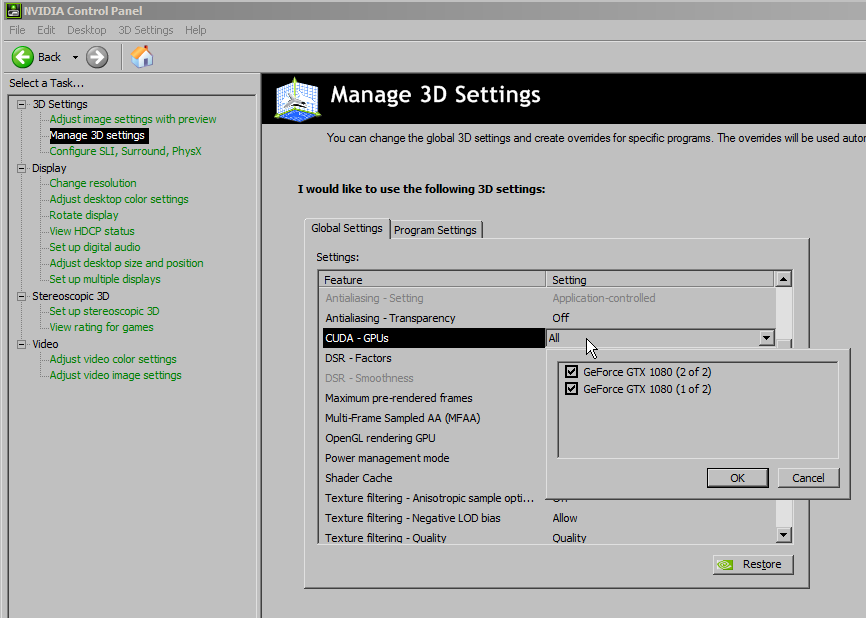Viewport: 866px width, 618px height.
Task: Select Adjust desktop color settings task link
Action: click(x=118, y=199)
